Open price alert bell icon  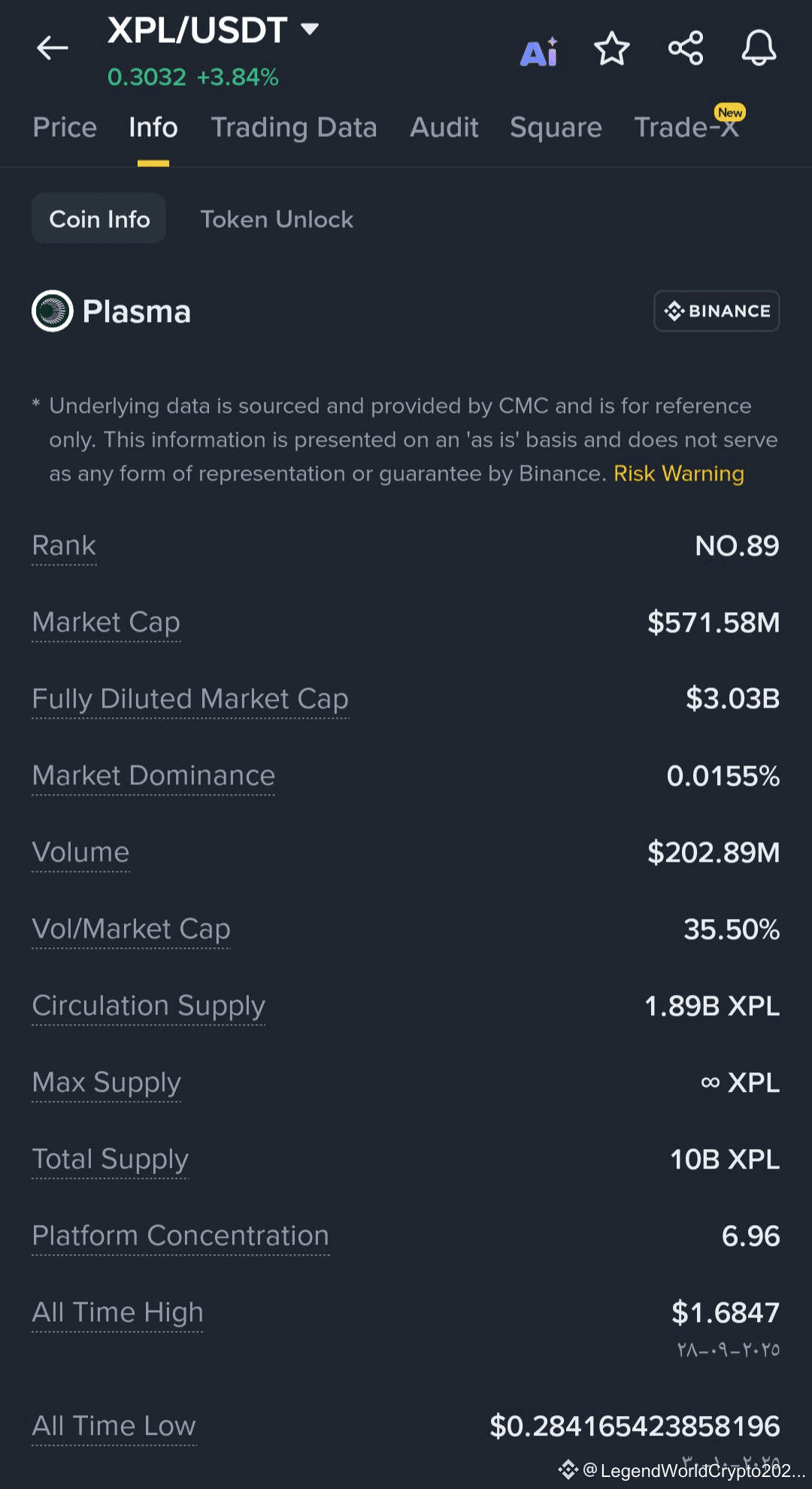pos(759,49)
